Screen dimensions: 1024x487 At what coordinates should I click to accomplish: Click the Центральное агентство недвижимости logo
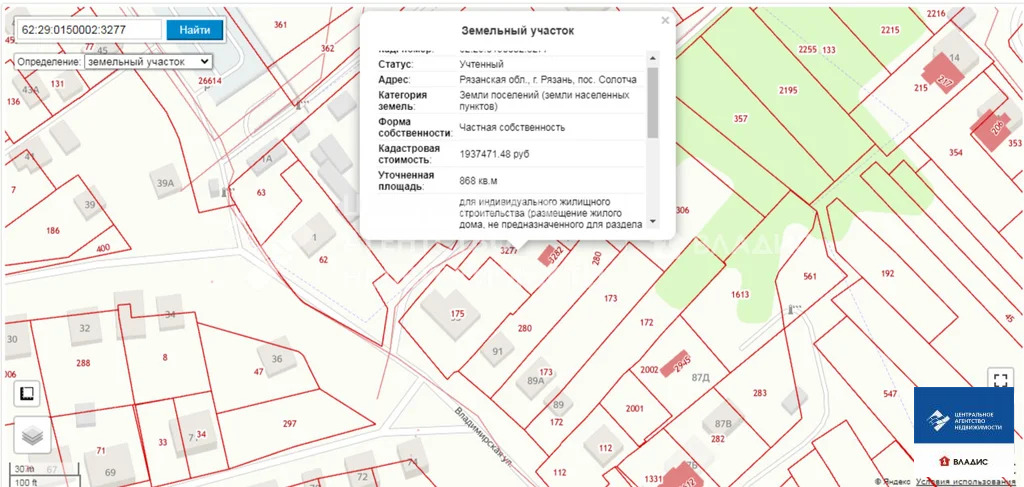coord(963,415)
